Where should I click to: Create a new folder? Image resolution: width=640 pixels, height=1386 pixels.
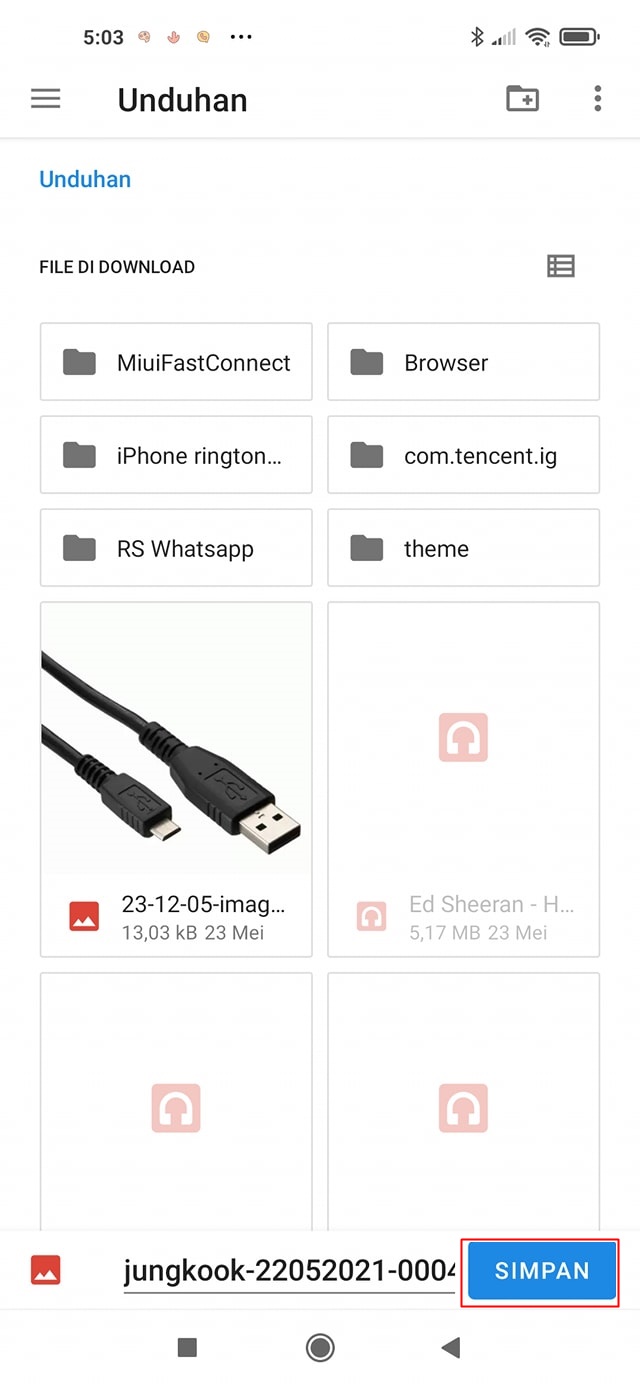coord(521,99)
